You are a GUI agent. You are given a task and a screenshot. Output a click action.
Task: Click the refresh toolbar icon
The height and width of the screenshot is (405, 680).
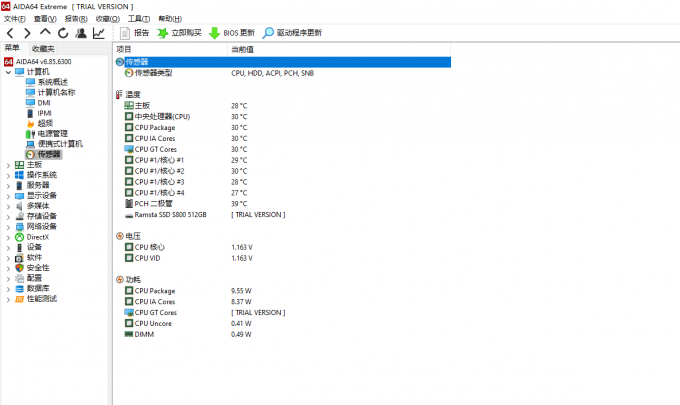pyautogui.click(x=62, y=33)
